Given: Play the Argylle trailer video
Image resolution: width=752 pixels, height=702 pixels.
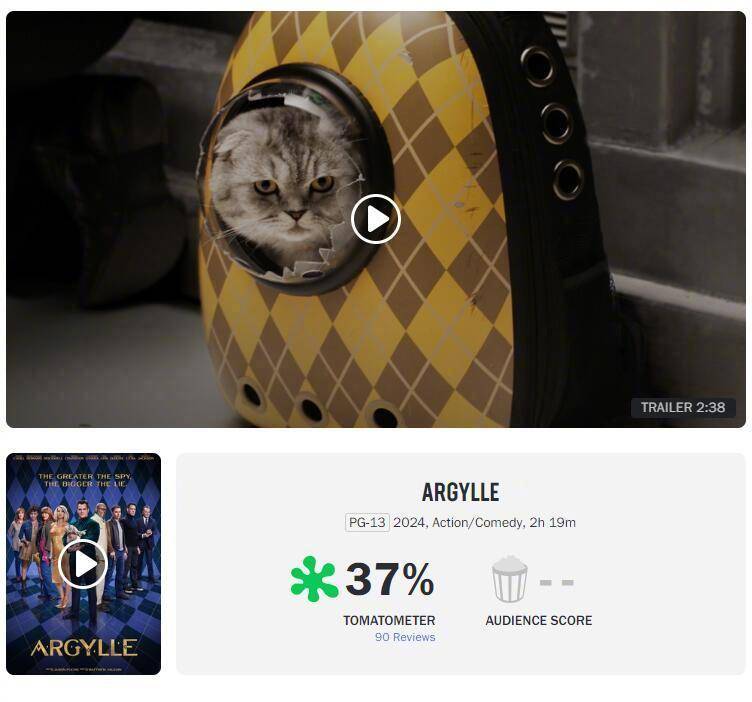Looking at the screenshot, I should pyautogui.click(x=376, y=219).
